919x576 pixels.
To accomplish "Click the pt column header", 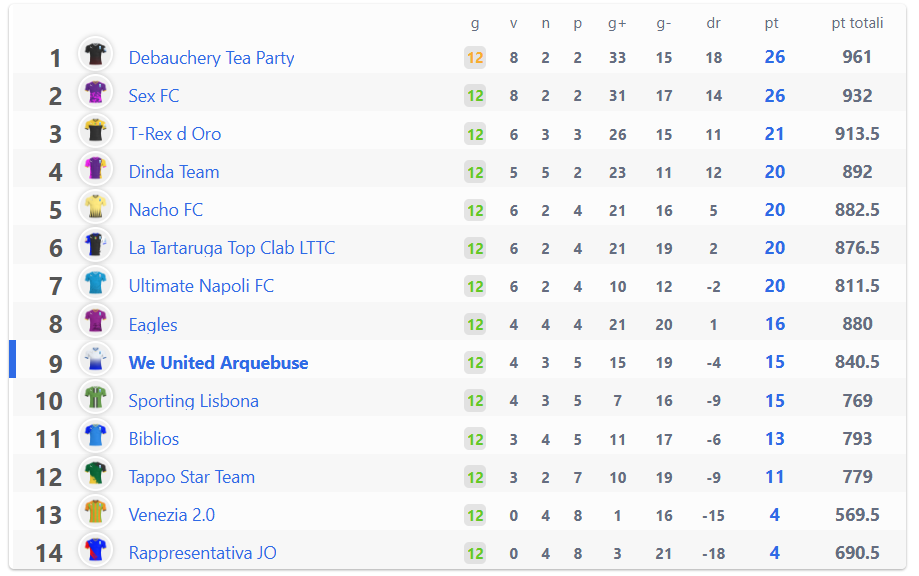I will point(771,23).
